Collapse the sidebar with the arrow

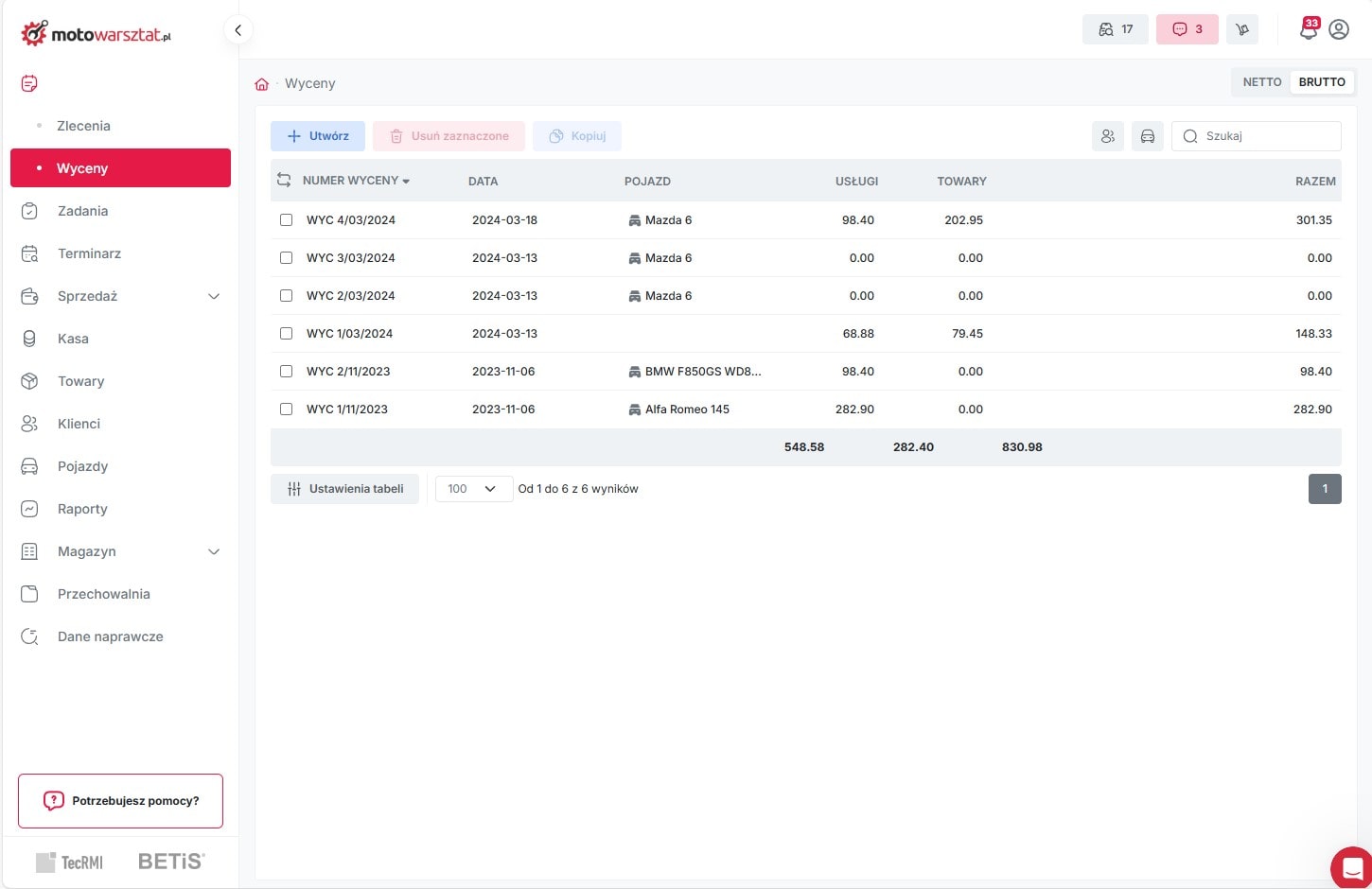[x=238, y=30]
